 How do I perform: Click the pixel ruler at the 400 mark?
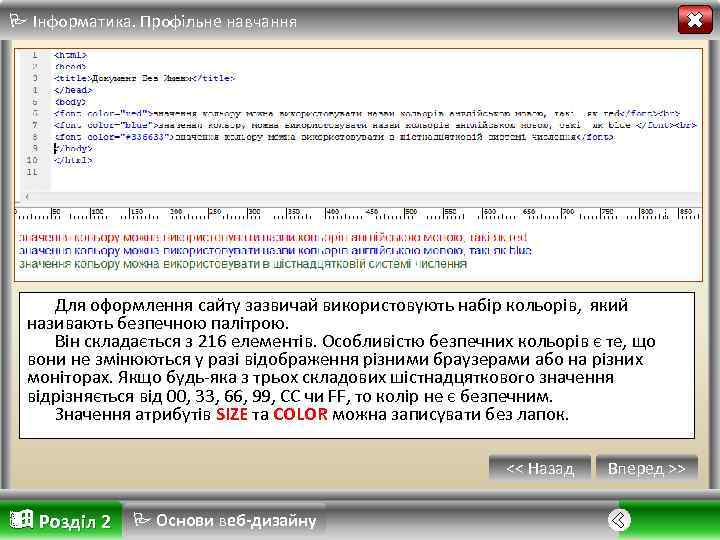tap(332, 214)
